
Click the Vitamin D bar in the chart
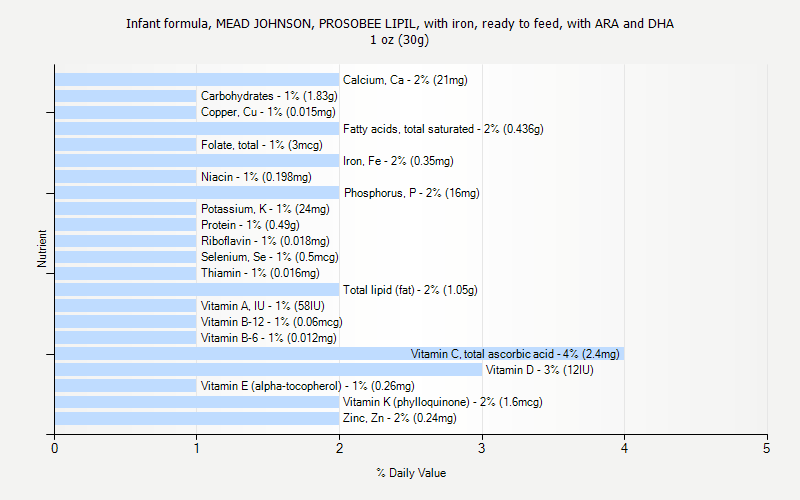[268, 370]
